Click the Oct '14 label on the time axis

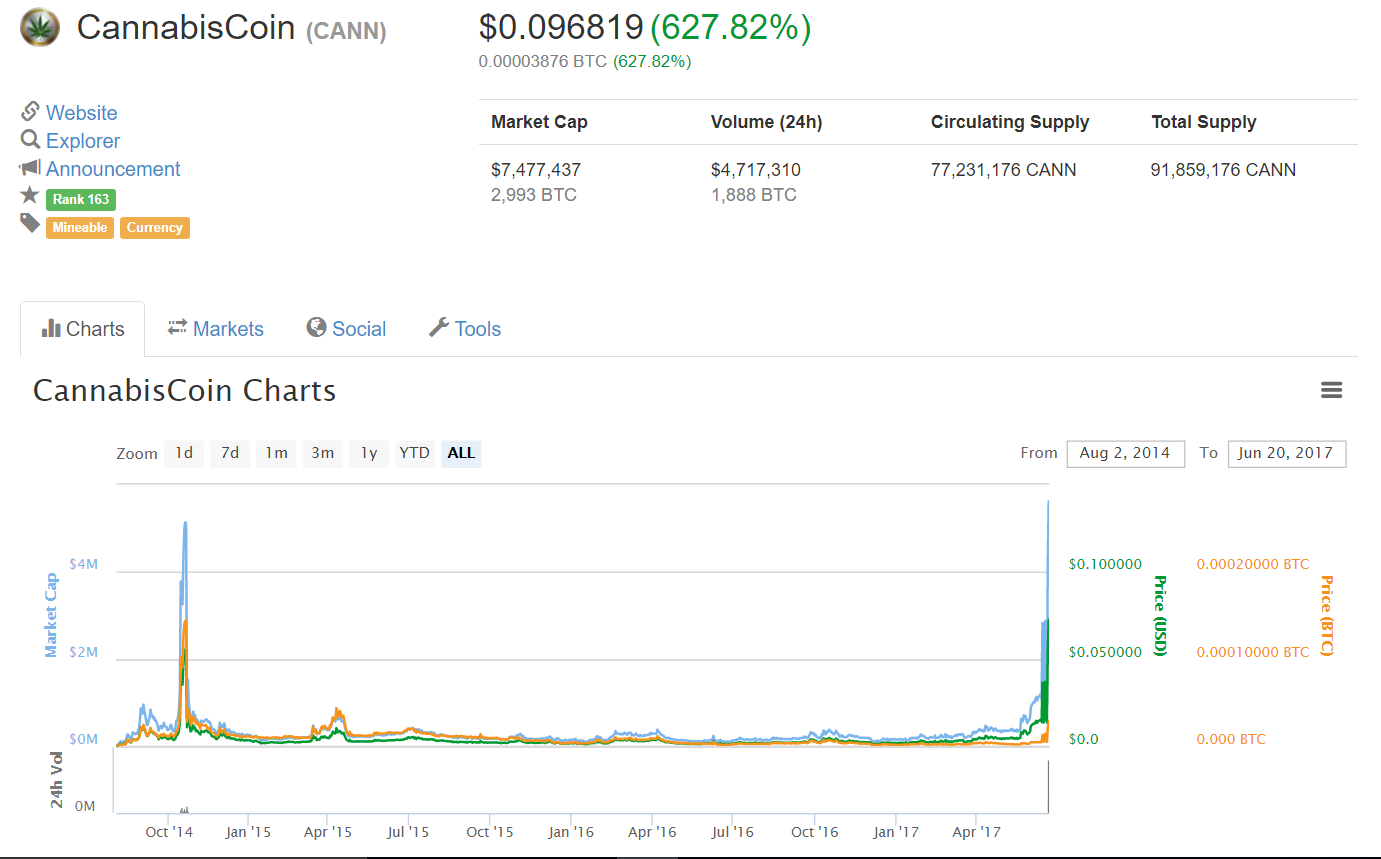click(169, 832)
